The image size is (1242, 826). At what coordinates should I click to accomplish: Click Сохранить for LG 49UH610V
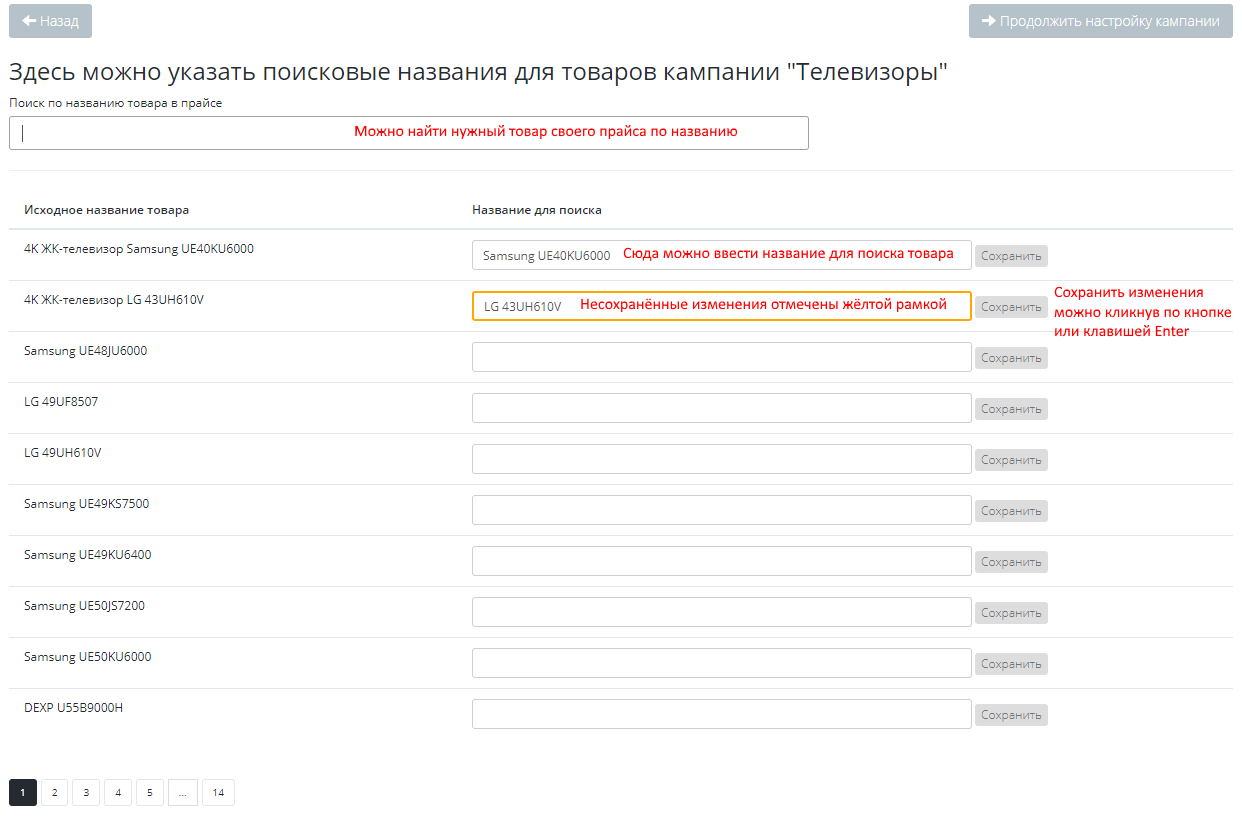(1011, 460)
